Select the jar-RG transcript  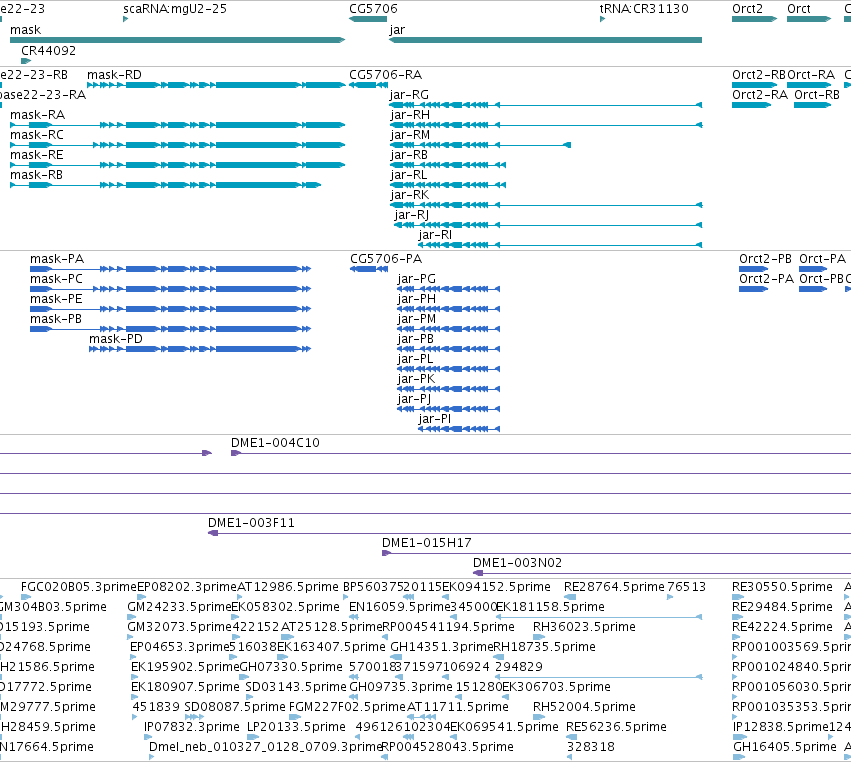(x=545, y=105)
